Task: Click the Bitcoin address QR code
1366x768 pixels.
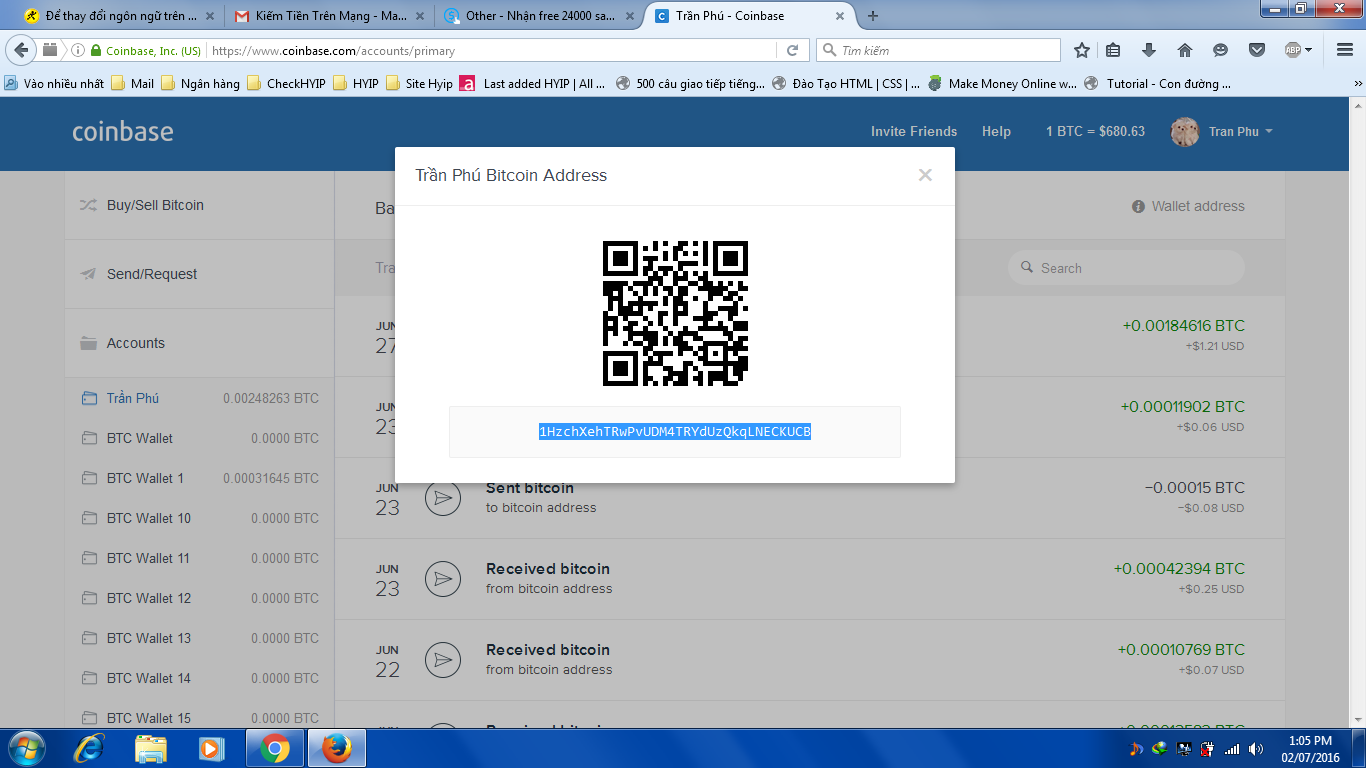Action: point(675,313)
